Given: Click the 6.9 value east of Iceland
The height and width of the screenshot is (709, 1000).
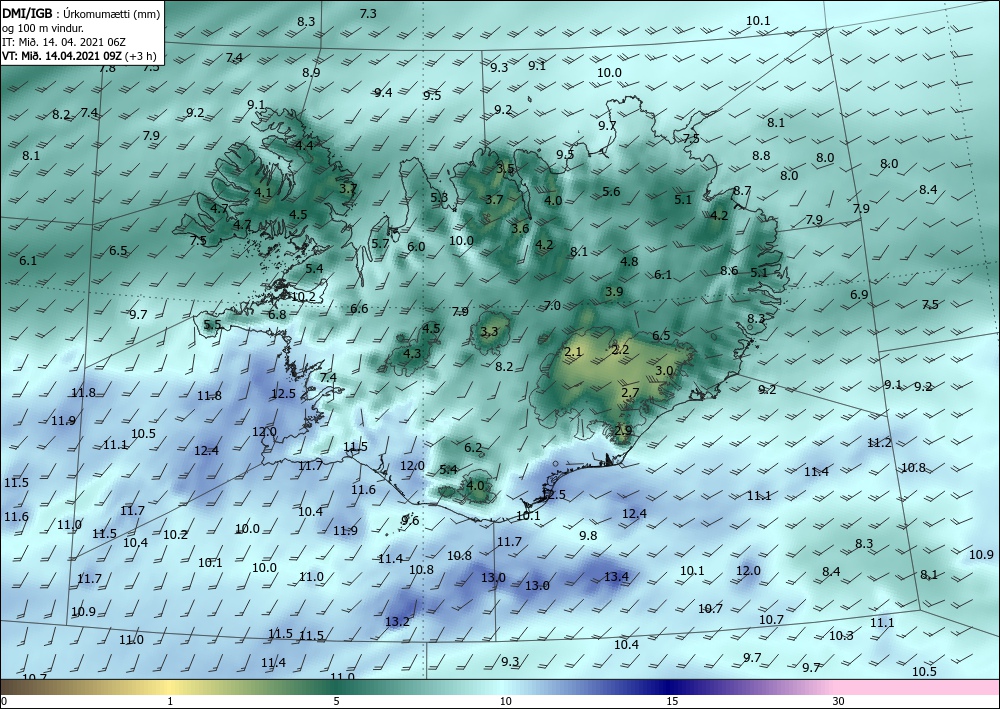Looking at the screenshot, I should pos(859,295).
